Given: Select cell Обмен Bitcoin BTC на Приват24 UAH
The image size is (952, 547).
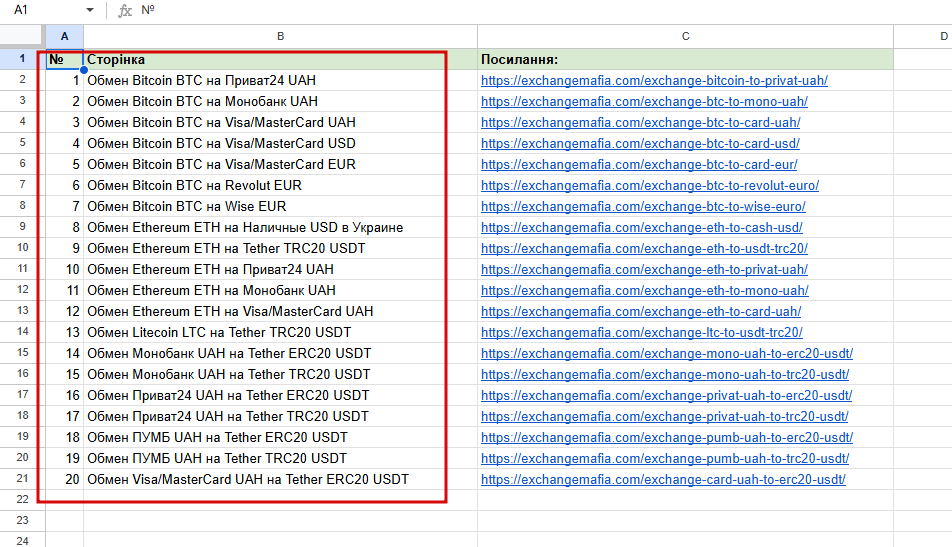Looking at the screenshot, I should 280,80.
